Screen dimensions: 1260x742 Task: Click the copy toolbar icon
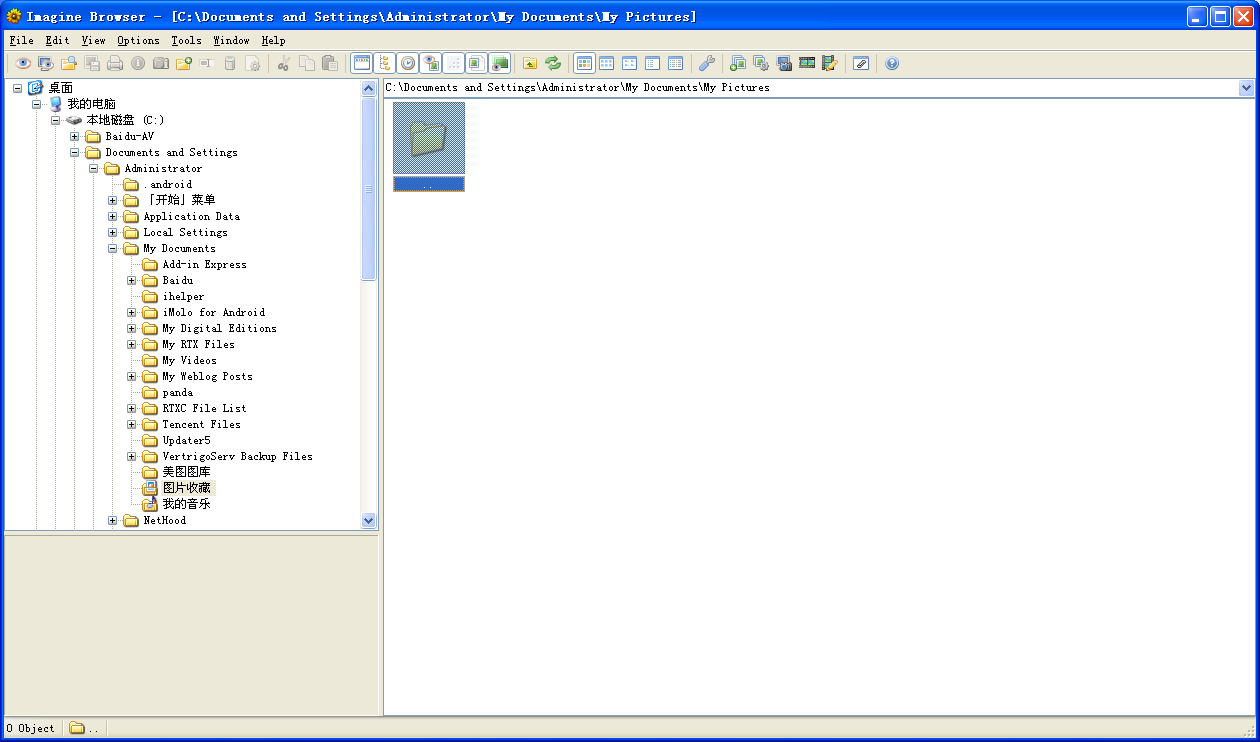point(307,63)
